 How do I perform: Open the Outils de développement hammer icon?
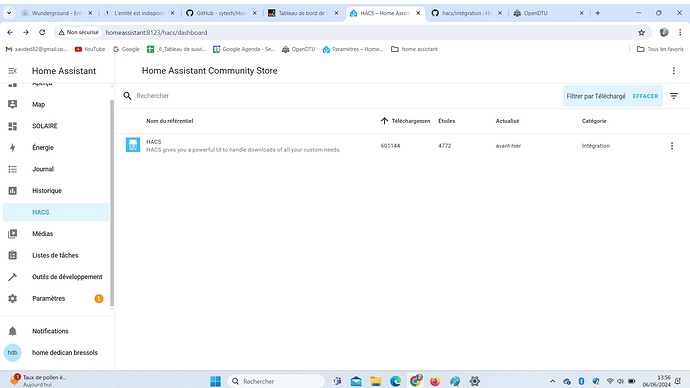(12, 277)
